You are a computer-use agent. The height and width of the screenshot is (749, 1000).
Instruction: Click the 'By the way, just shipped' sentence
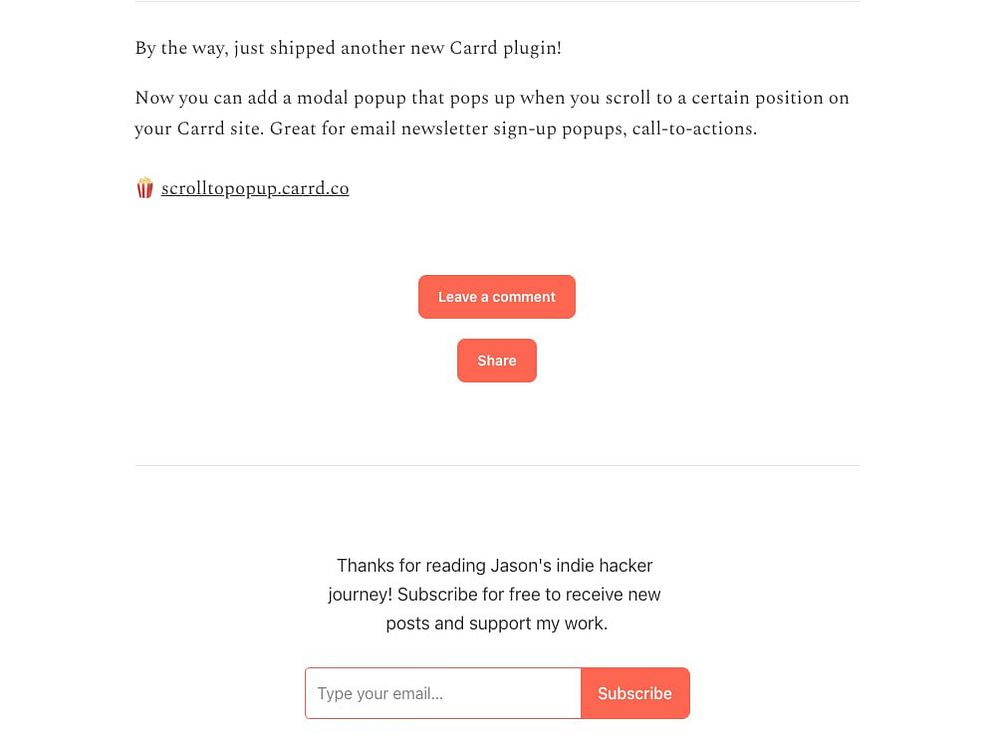click(x=348, y=48)
